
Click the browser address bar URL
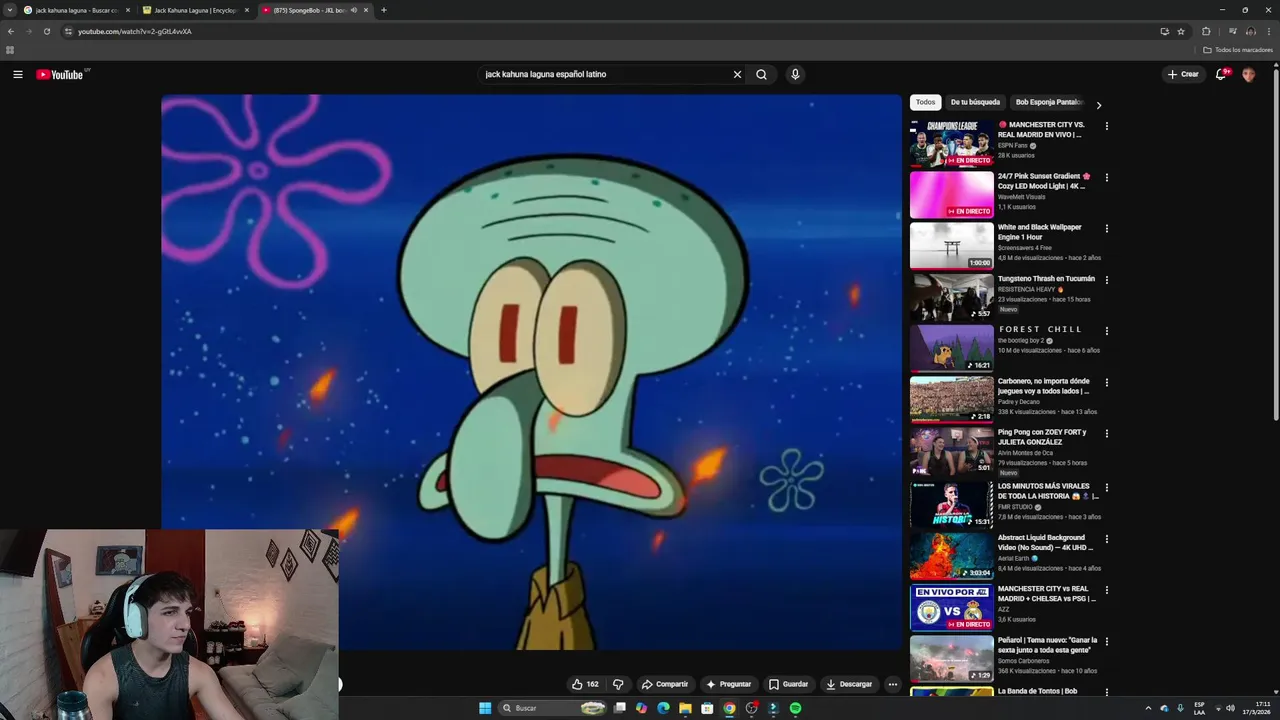pos(135,31)
